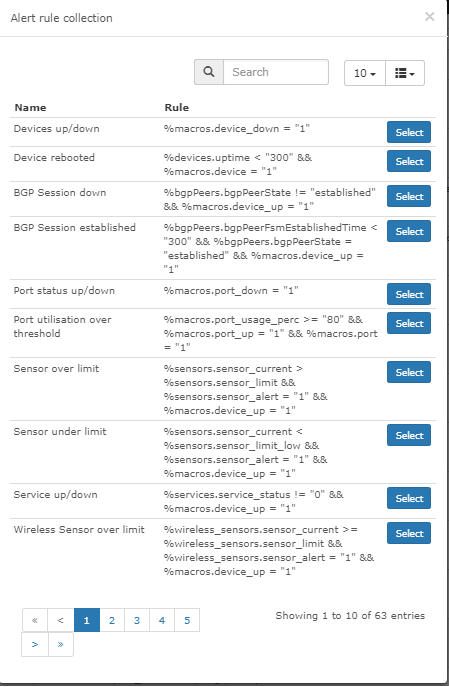Select the BGP Session established rule
The image size is (449, 687).
point(409,231)
